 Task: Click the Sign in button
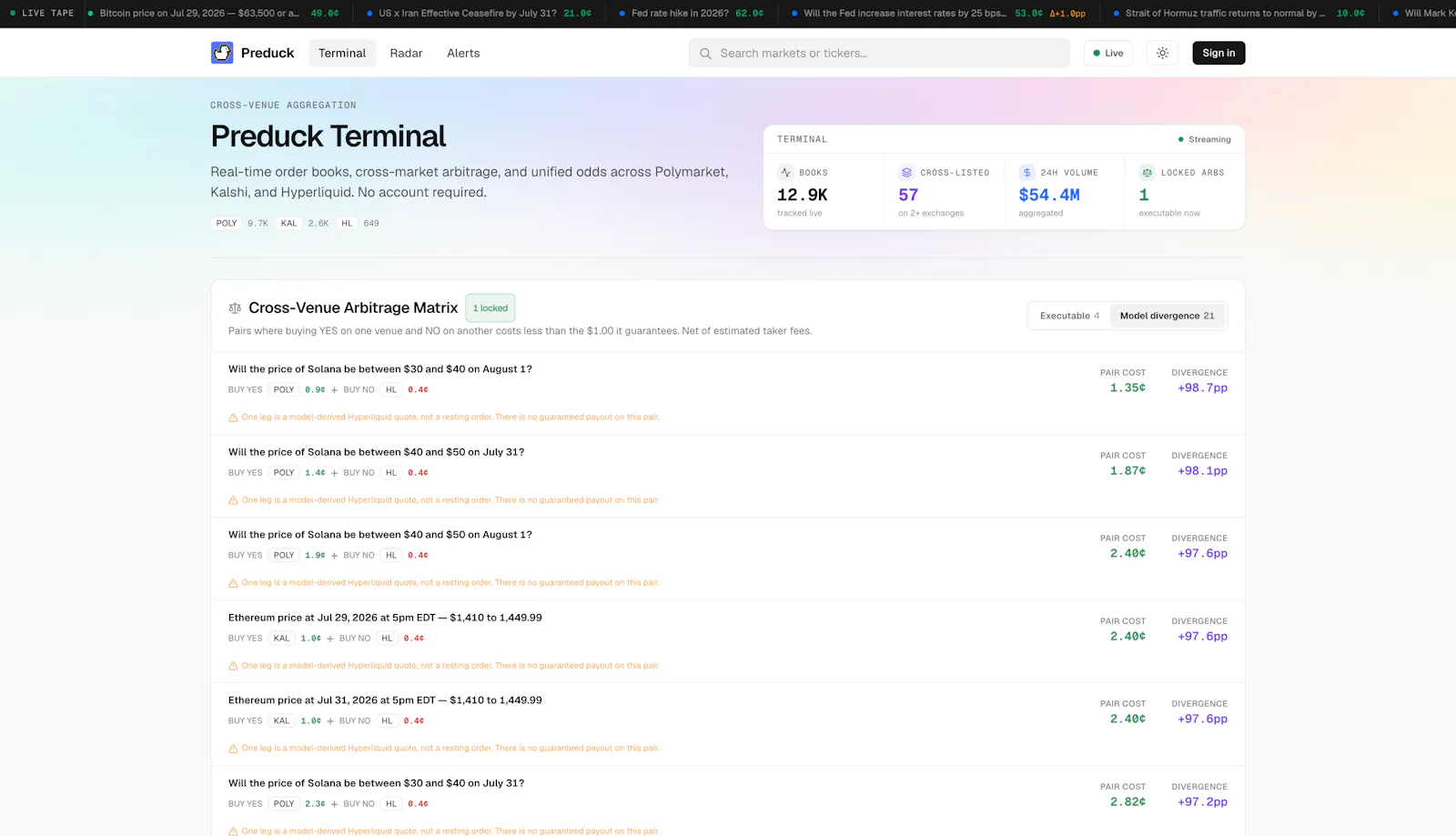click(1218, 53)
